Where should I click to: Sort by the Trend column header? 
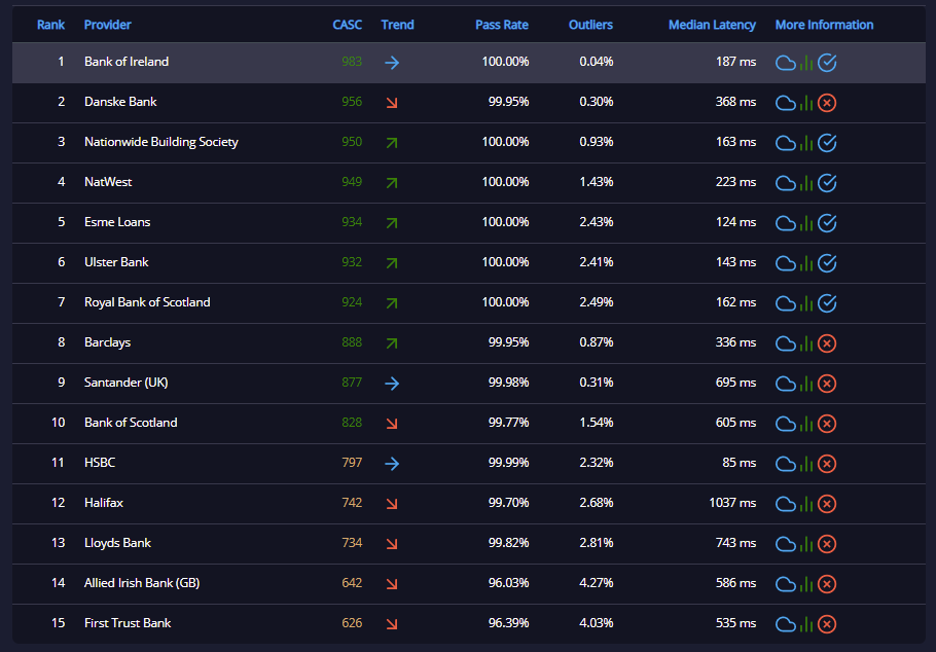(x=398, y=24)
